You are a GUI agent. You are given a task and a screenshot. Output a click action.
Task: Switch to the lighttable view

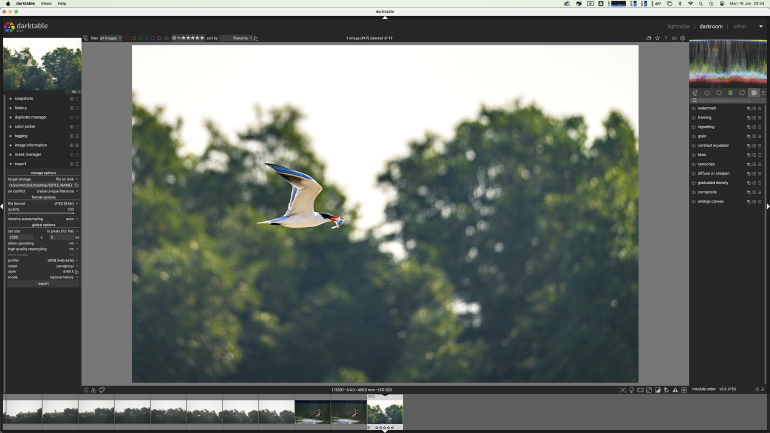[678, 27]
